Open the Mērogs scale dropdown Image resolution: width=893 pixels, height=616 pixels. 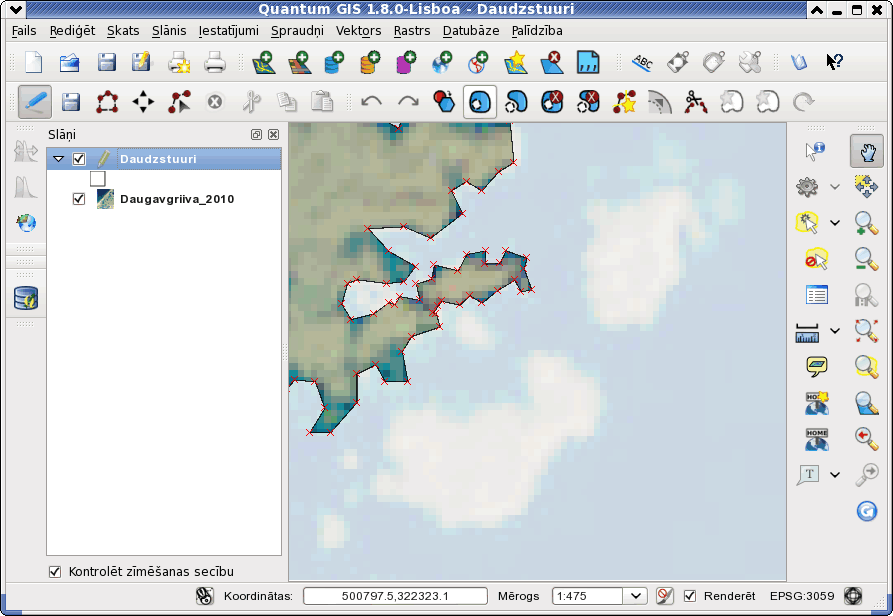click(636, 596)
